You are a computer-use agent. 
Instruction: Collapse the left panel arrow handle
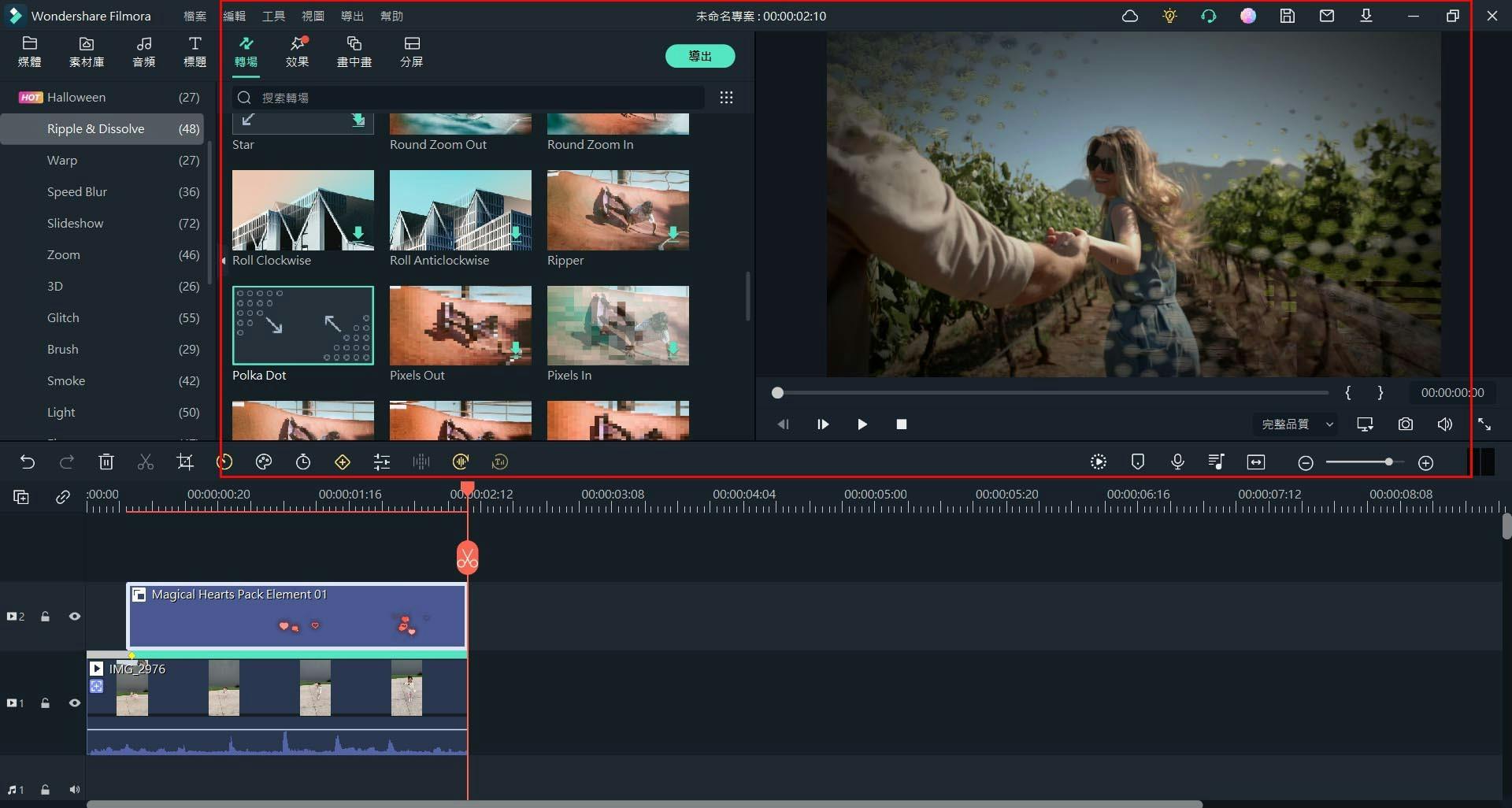tap(224, 261)
